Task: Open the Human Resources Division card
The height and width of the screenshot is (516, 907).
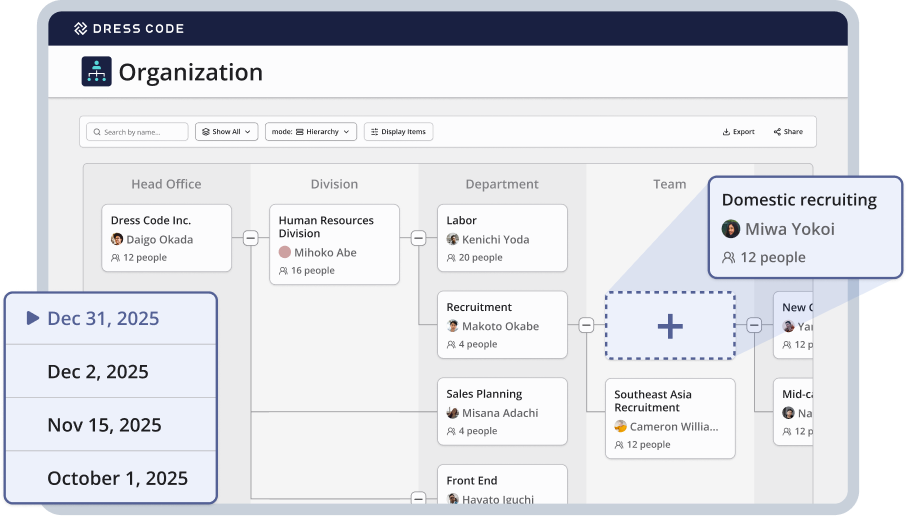Action: tap(334, 244)
